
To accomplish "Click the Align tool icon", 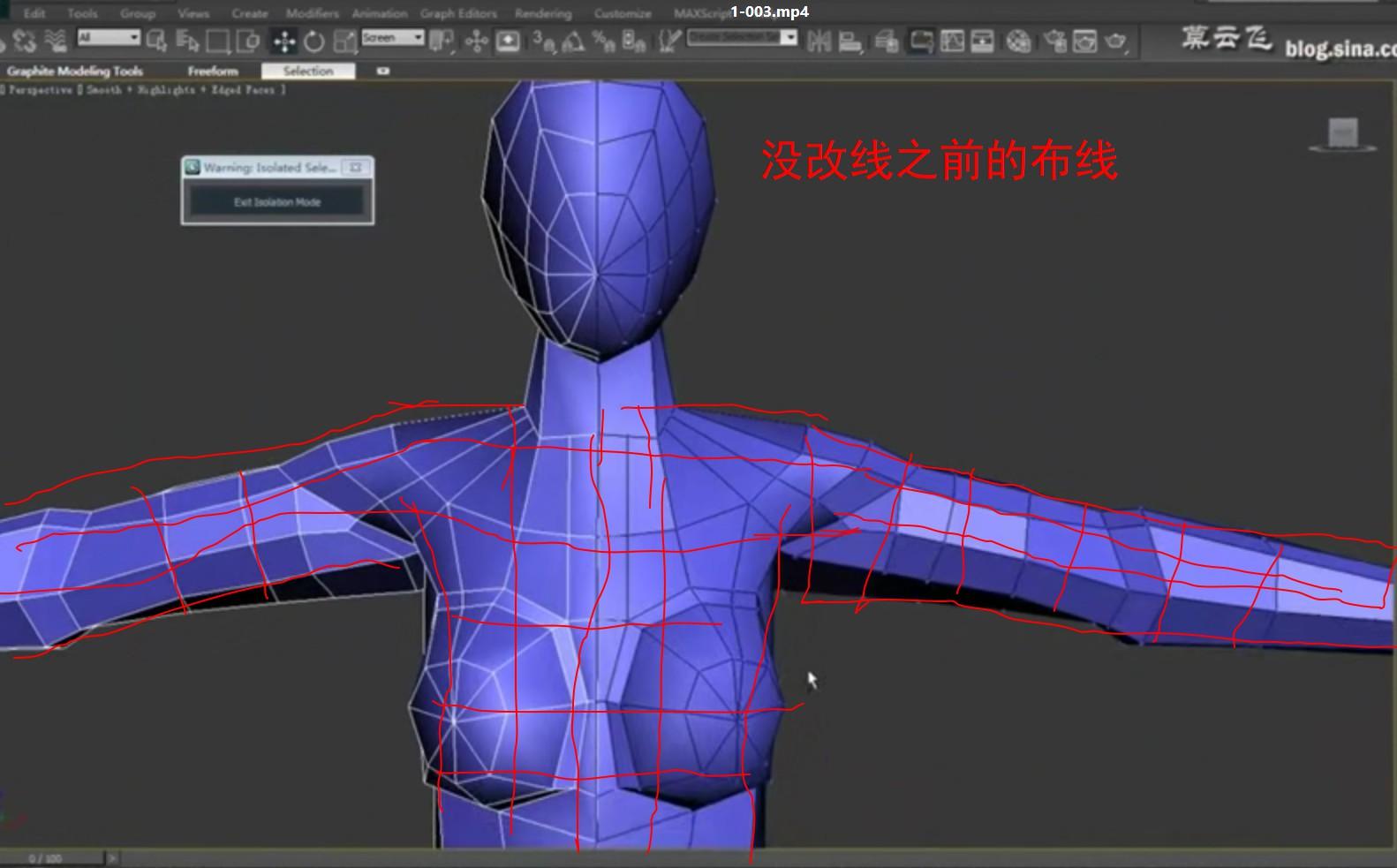I will (x=850, y=41).
